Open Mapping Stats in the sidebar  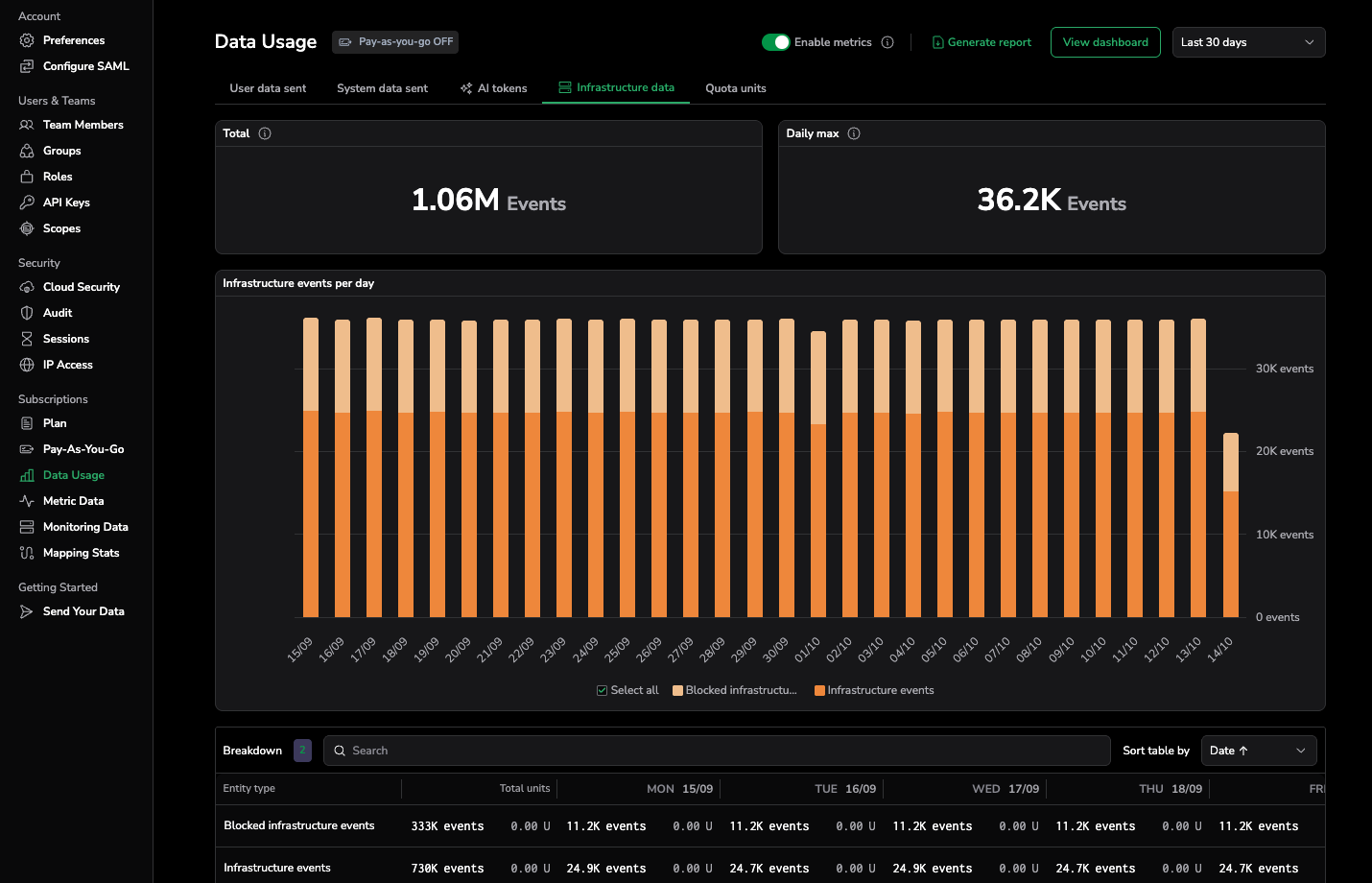point(81,553)
